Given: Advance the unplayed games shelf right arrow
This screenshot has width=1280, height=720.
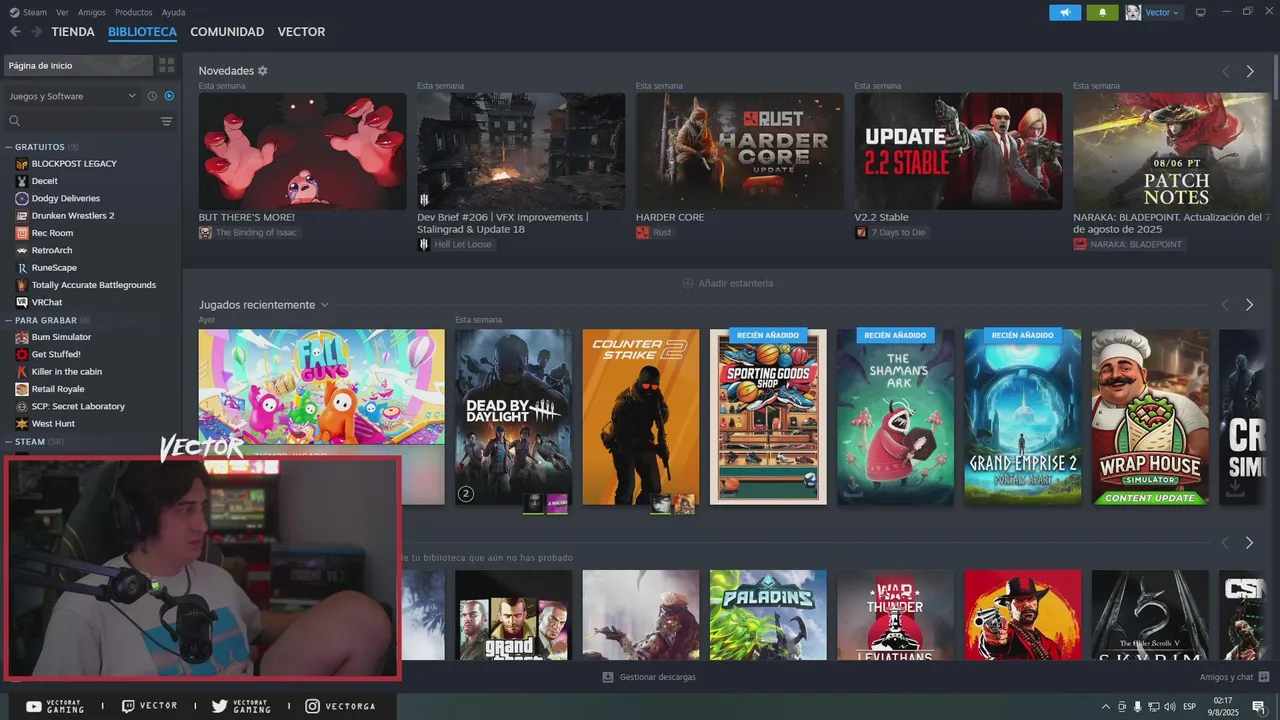Looking at the screenshot, I should (x=1249, y=543).
